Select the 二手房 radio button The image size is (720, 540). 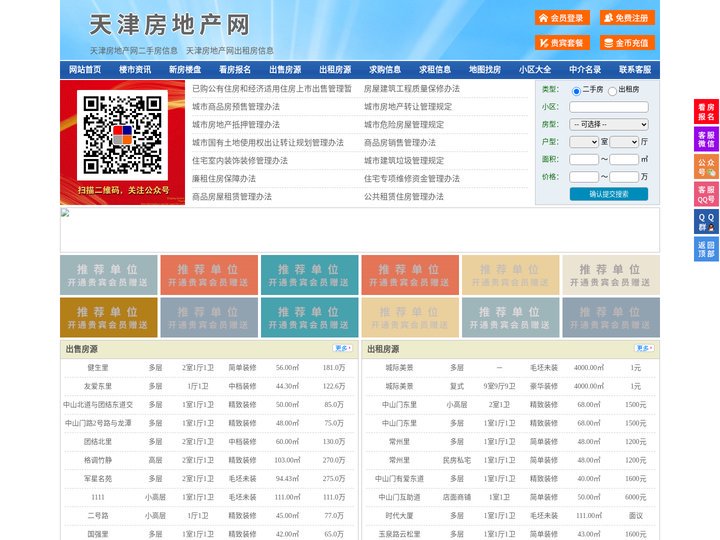coord(576,91)
